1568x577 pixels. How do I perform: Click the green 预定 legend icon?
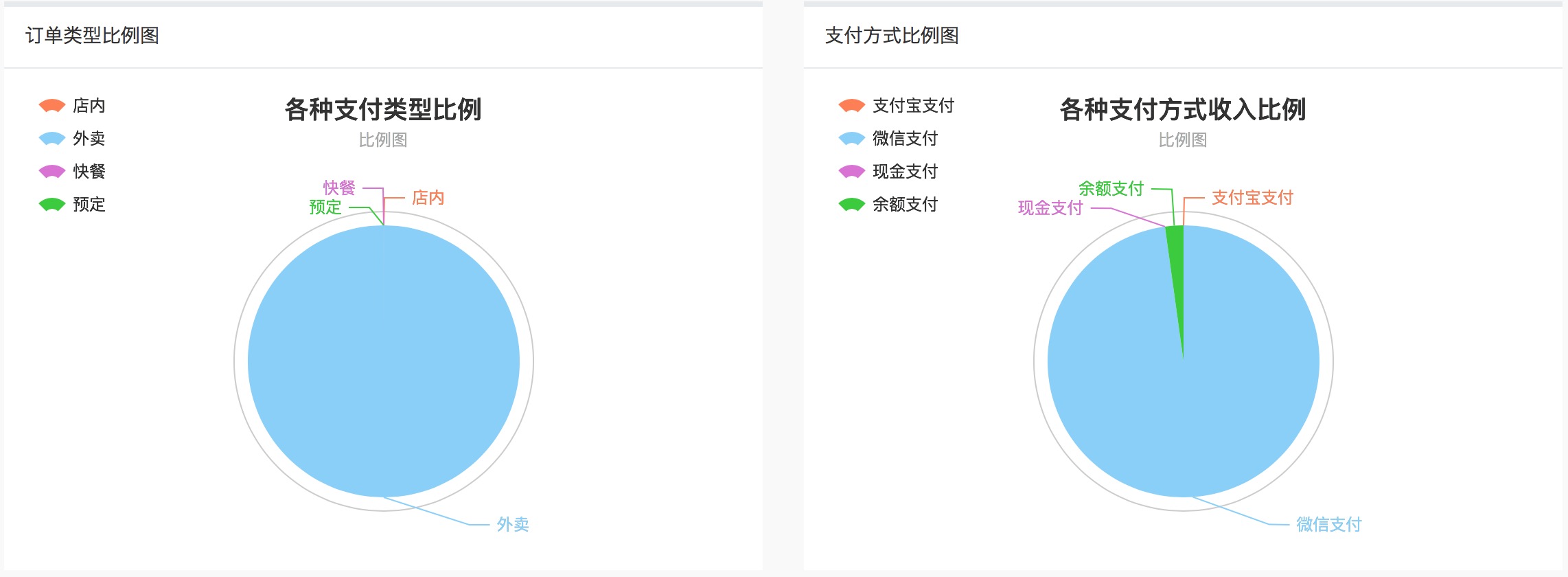pos(52,204)
